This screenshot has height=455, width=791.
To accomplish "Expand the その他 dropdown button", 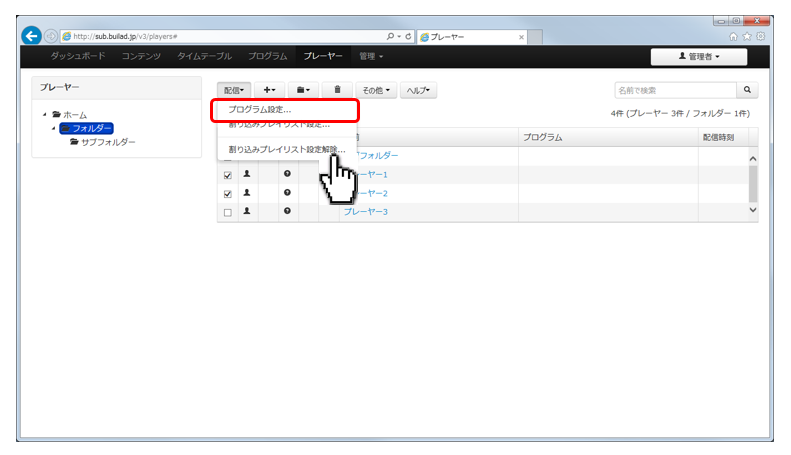I will coord(376,90).
